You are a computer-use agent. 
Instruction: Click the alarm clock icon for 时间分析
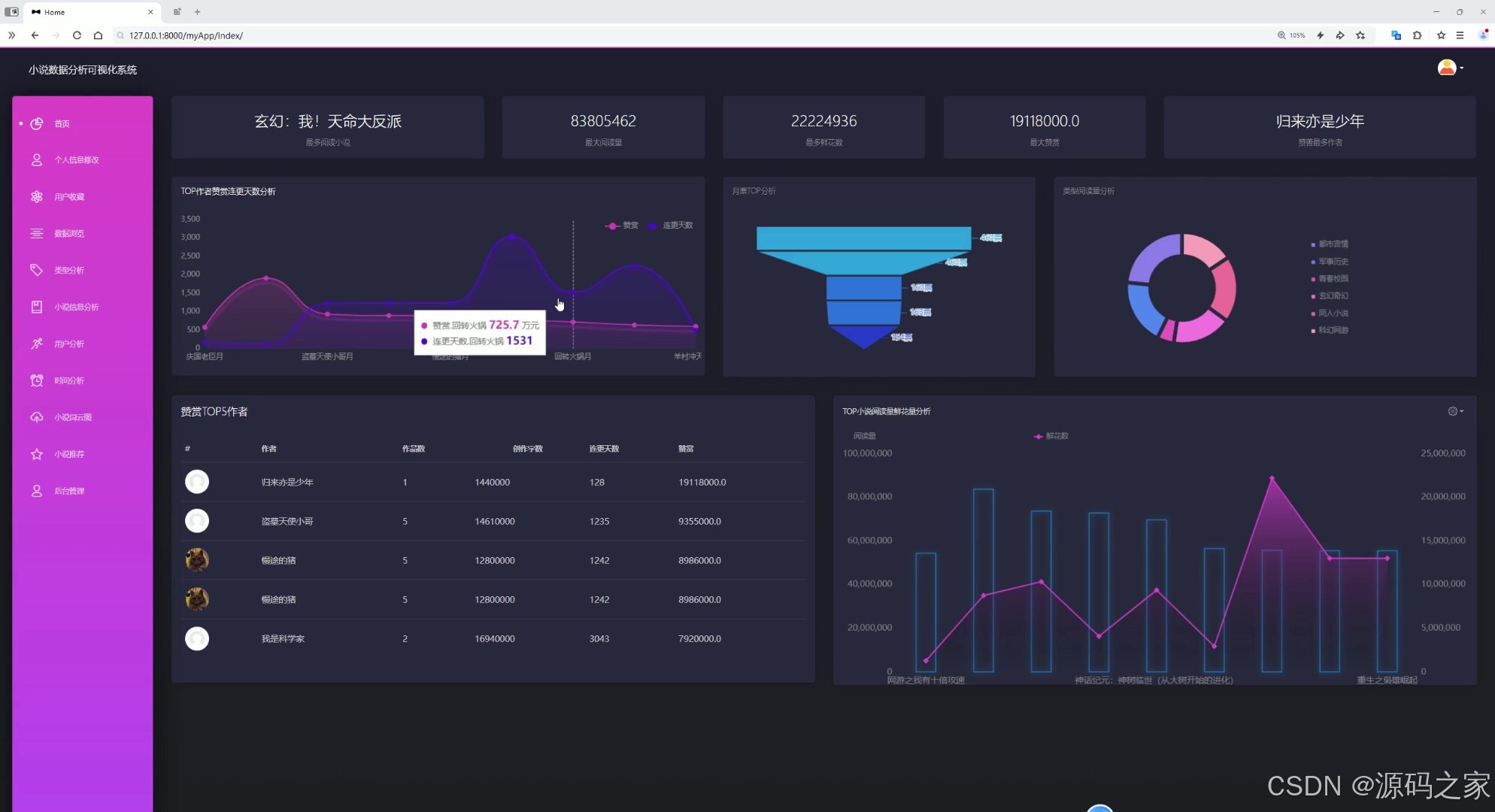click(x=36, y=380)
